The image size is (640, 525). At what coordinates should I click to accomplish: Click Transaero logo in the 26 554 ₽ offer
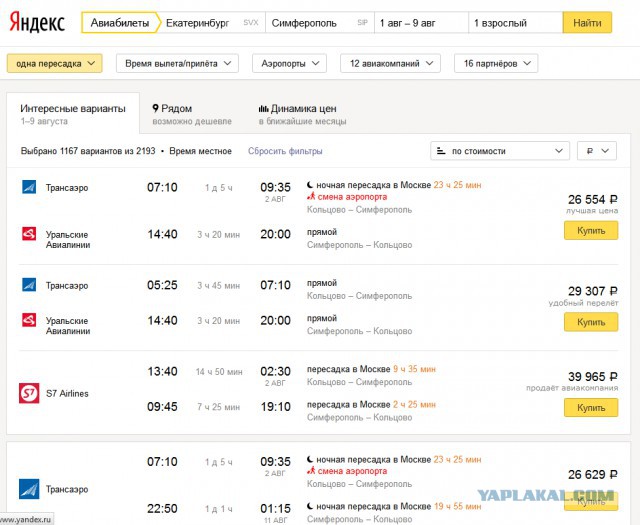coord(29,187)
